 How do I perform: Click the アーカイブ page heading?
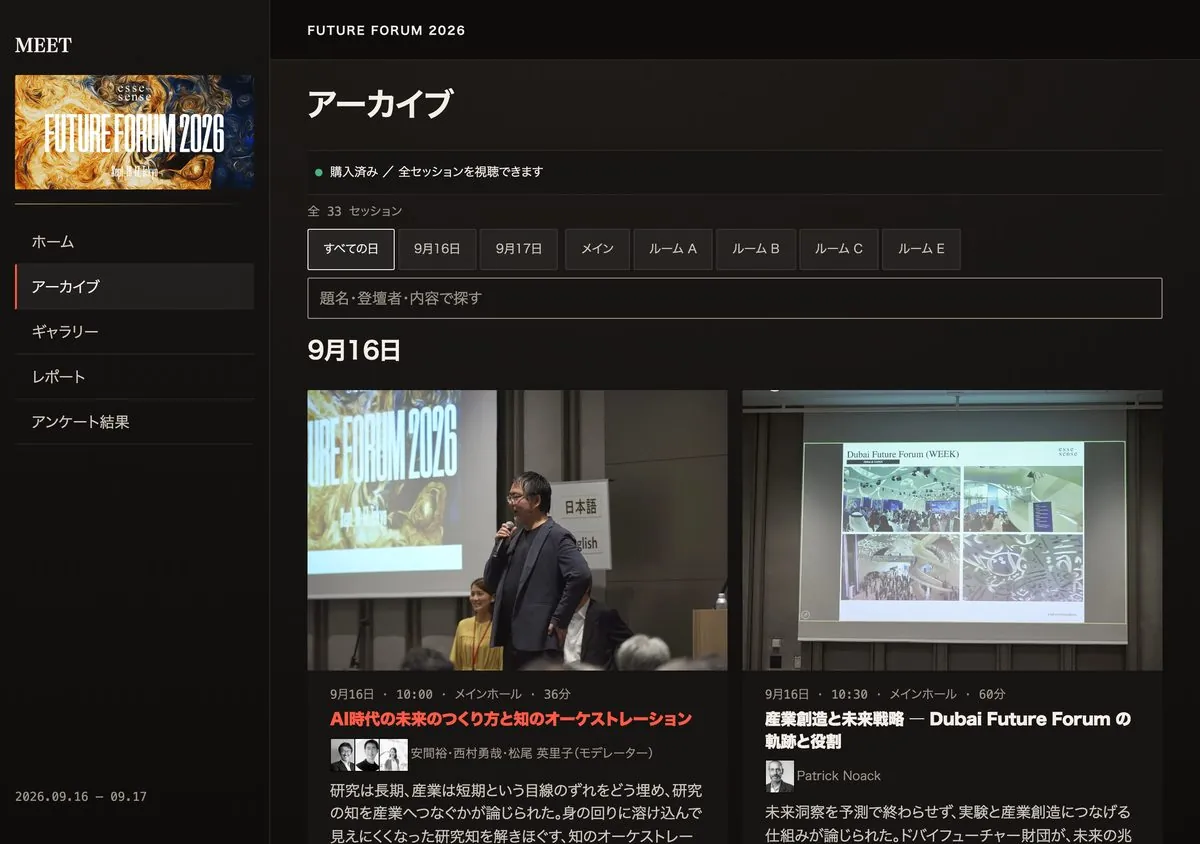(x=380, y=104)
